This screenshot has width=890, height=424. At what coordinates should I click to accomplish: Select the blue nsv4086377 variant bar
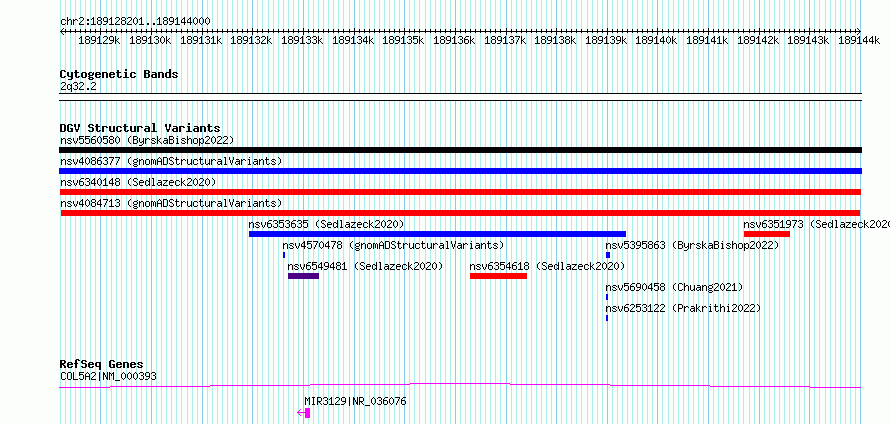[460, 171]
